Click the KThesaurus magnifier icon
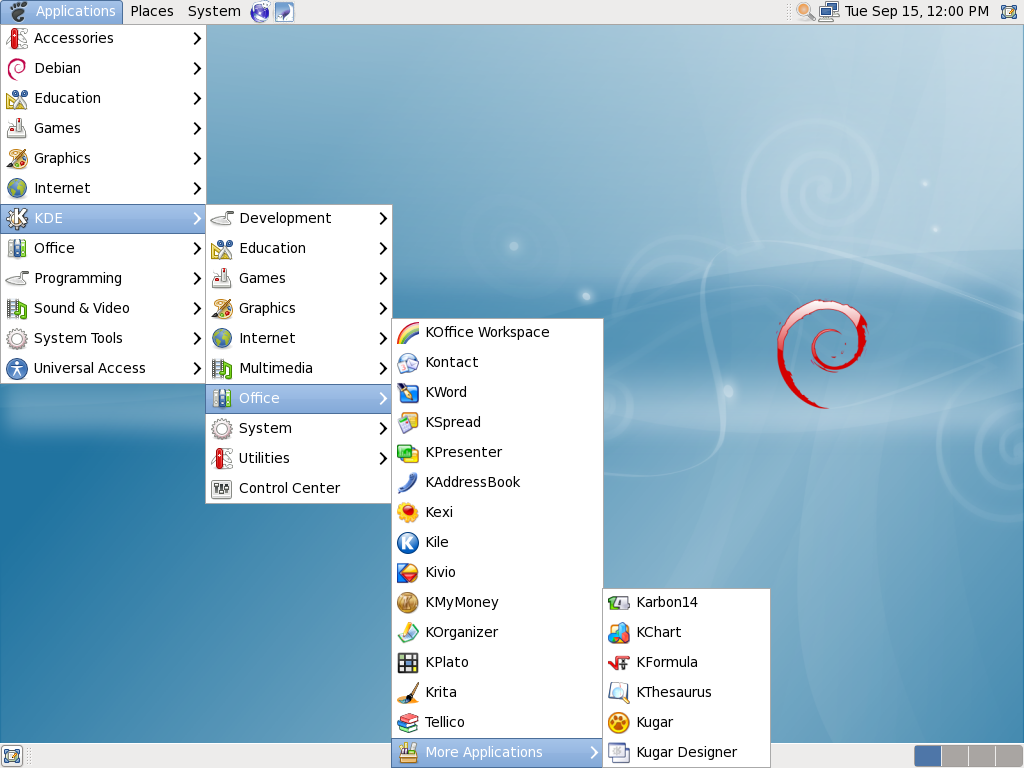The height and width of the screenshot is (768, 1024). [x=618, y=693]
